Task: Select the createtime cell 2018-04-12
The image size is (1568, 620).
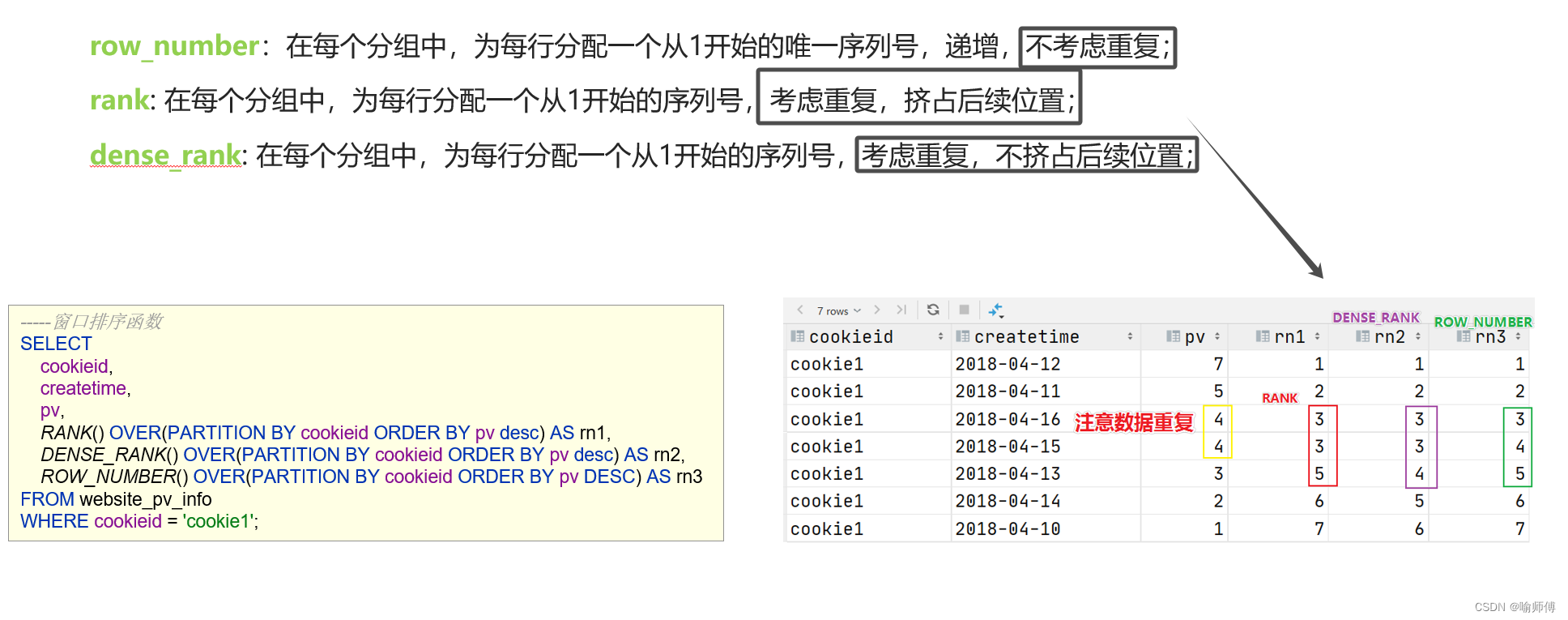Action: coord(1008,364)
